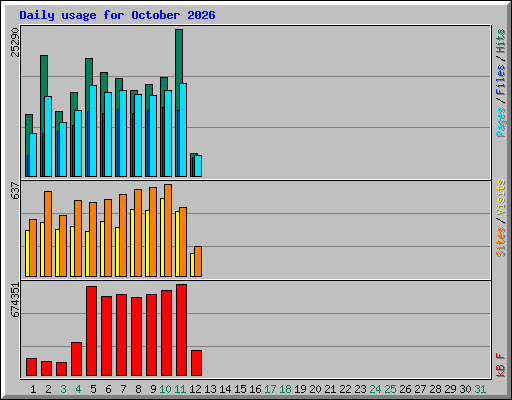Select the red KB bar for day 8
The image size is (512, 400).
point(136,336)
